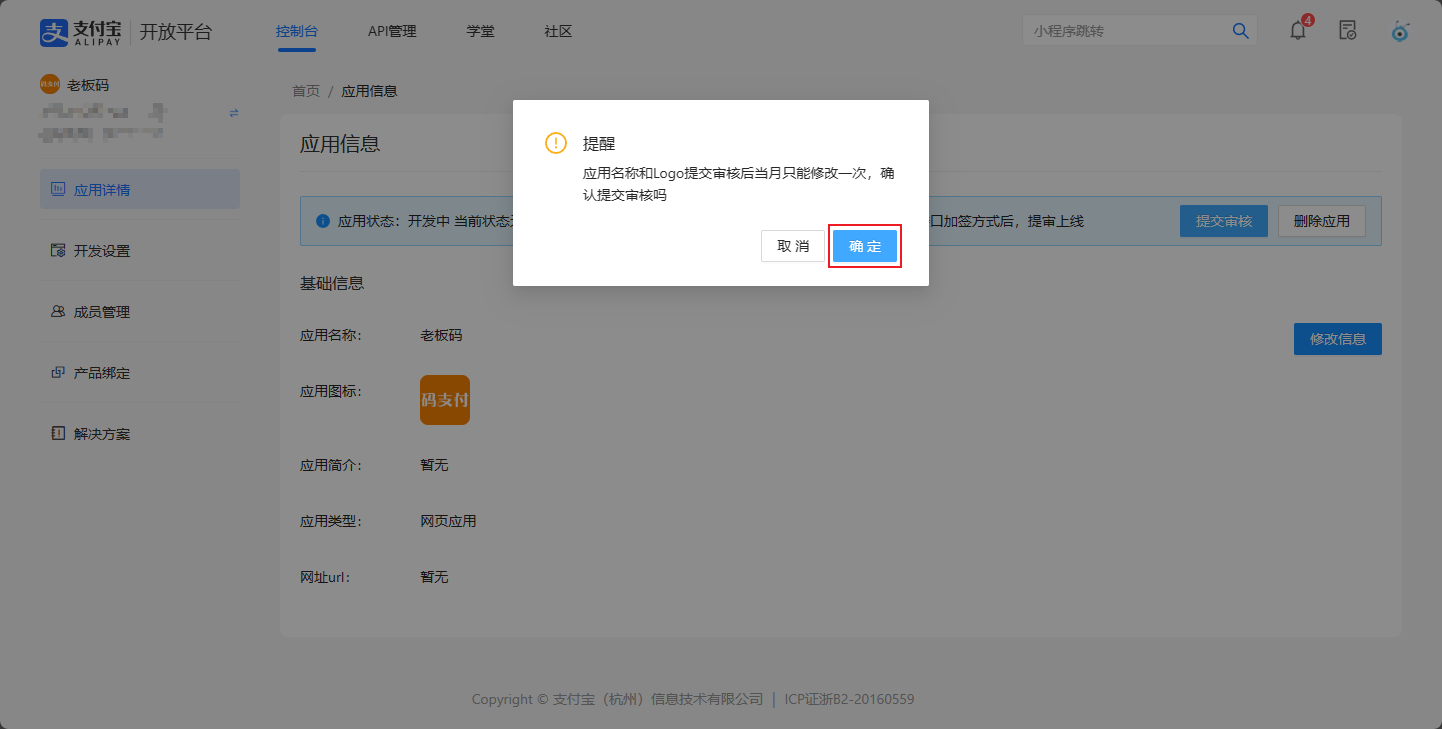1442x729 pixels.
Task: Click the orange warning icon in dialog
Action: coord(555,143)
